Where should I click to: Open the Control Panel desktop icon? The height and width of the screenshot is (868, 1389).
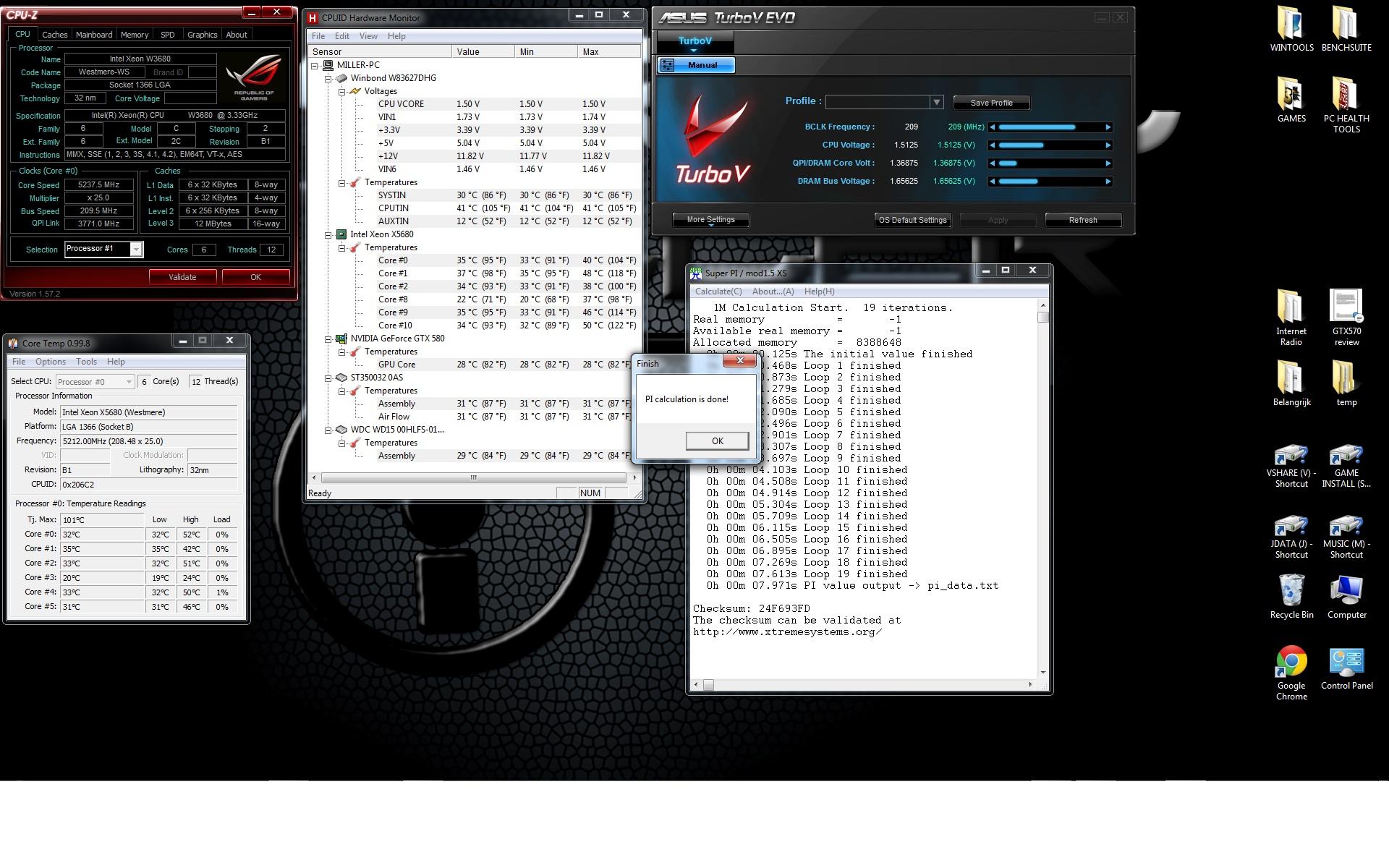[1346, 668]
